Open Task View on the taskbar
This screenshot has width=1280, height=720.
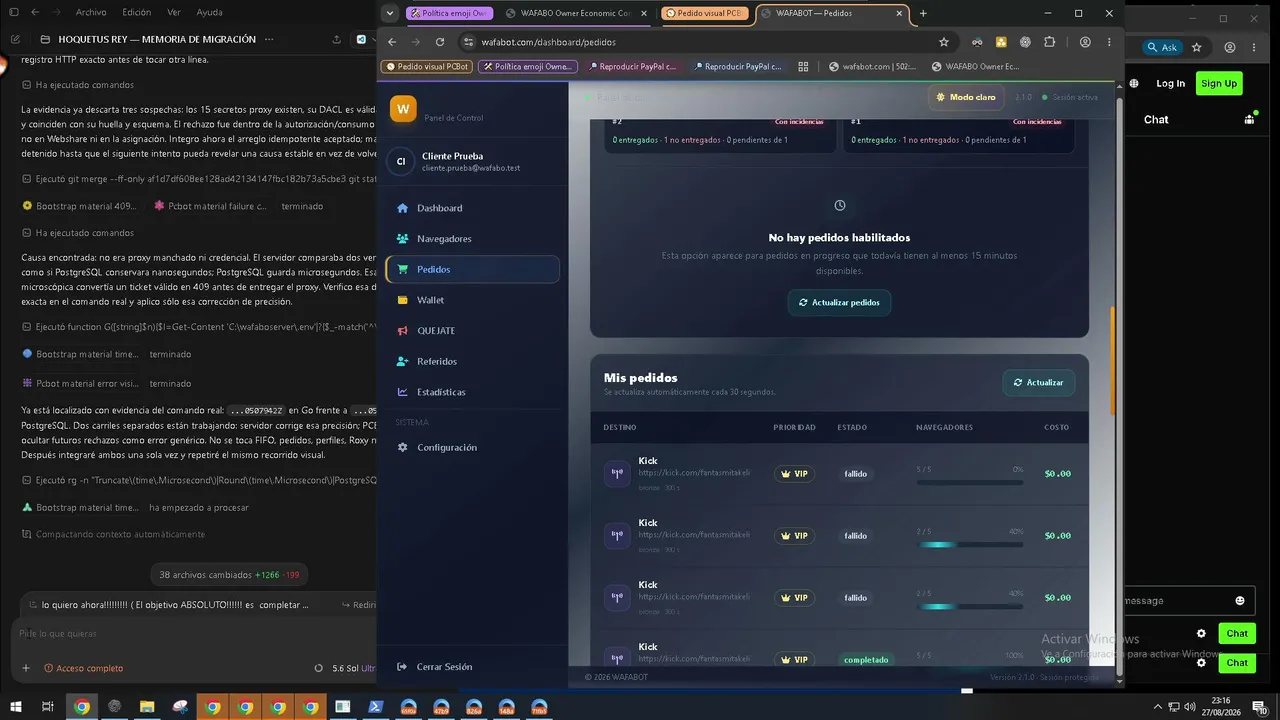(47, 706)
